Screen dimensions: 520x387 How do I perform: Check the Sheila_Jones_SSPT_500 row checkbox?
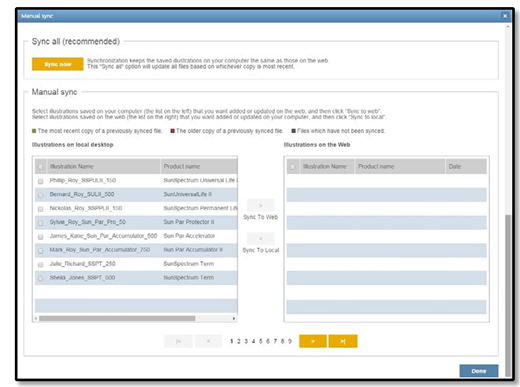click(41, 278)
